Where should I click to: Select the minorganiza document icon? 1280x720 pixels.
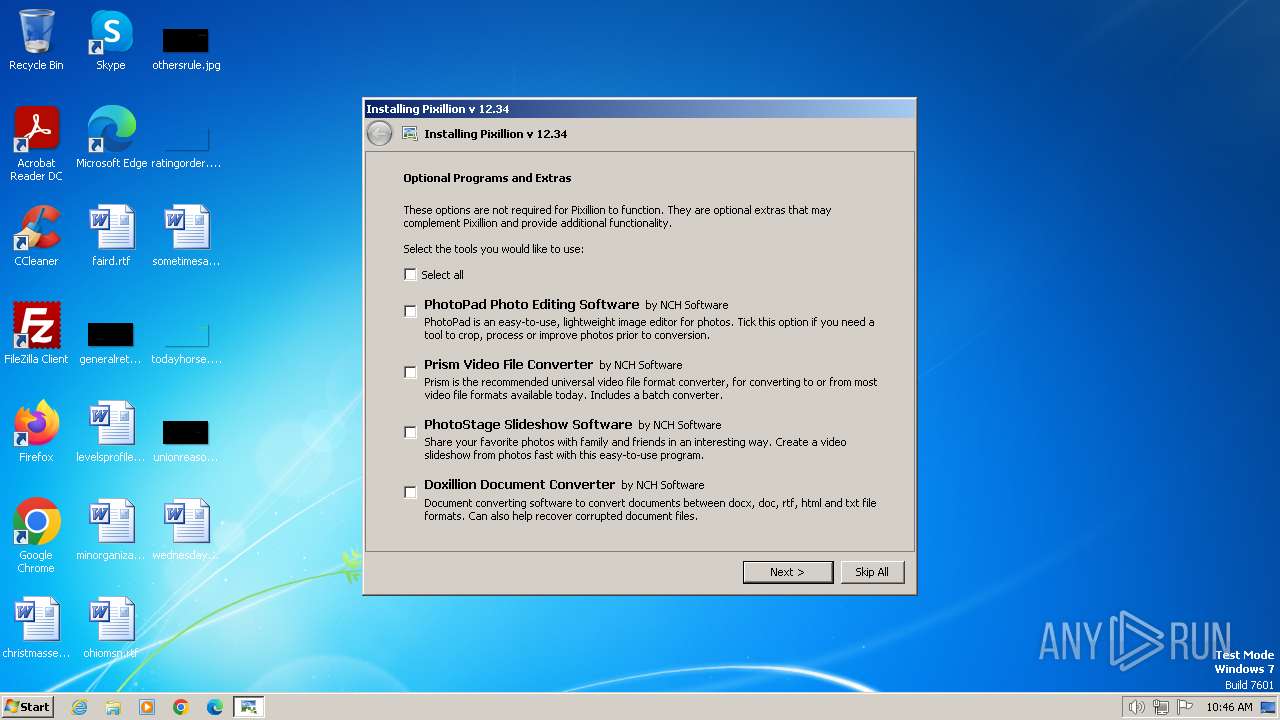[111, 530]
